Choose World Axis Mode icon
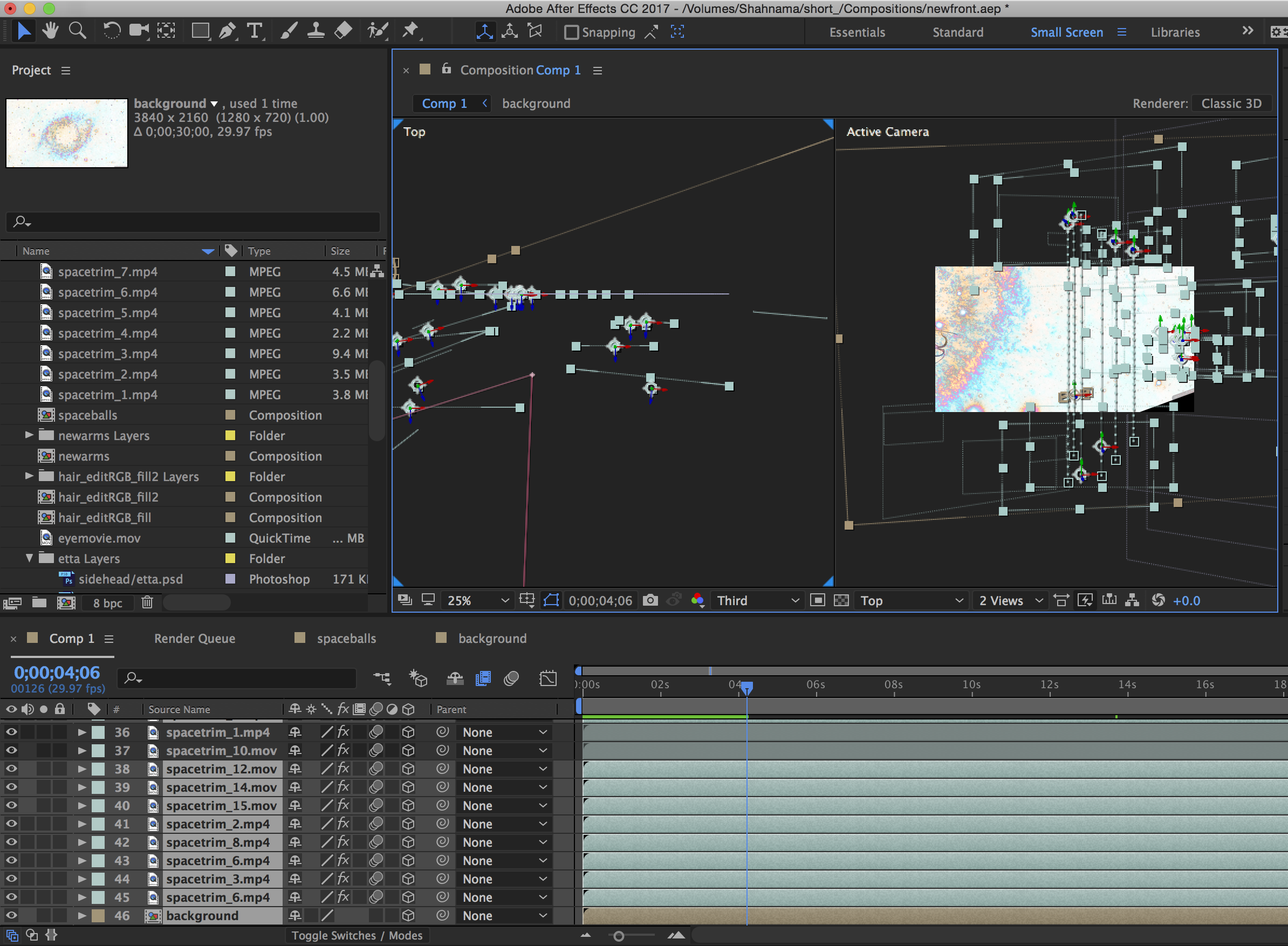The image size is (1288, 946). 510,31
